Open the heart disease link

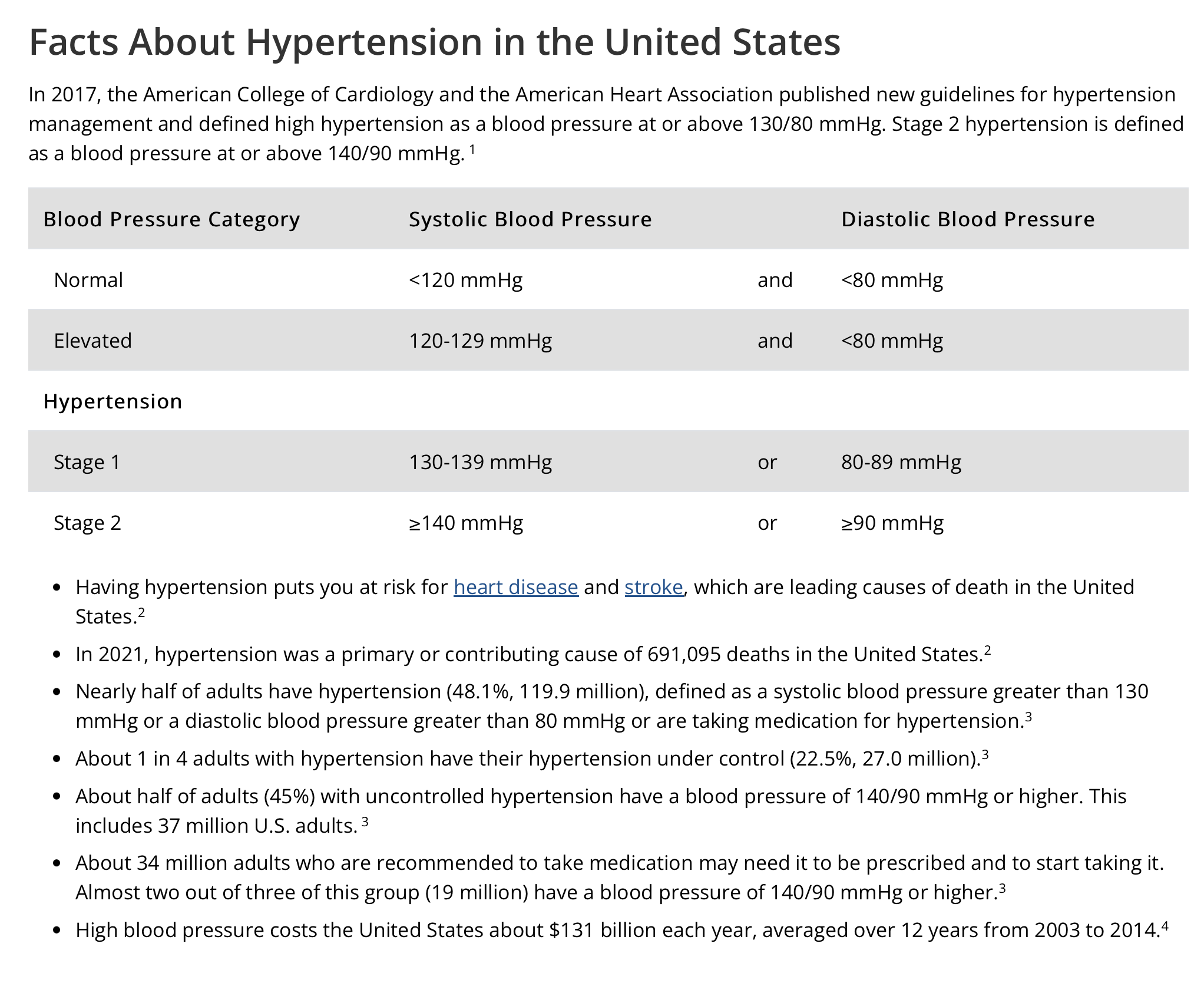[515, 588]
